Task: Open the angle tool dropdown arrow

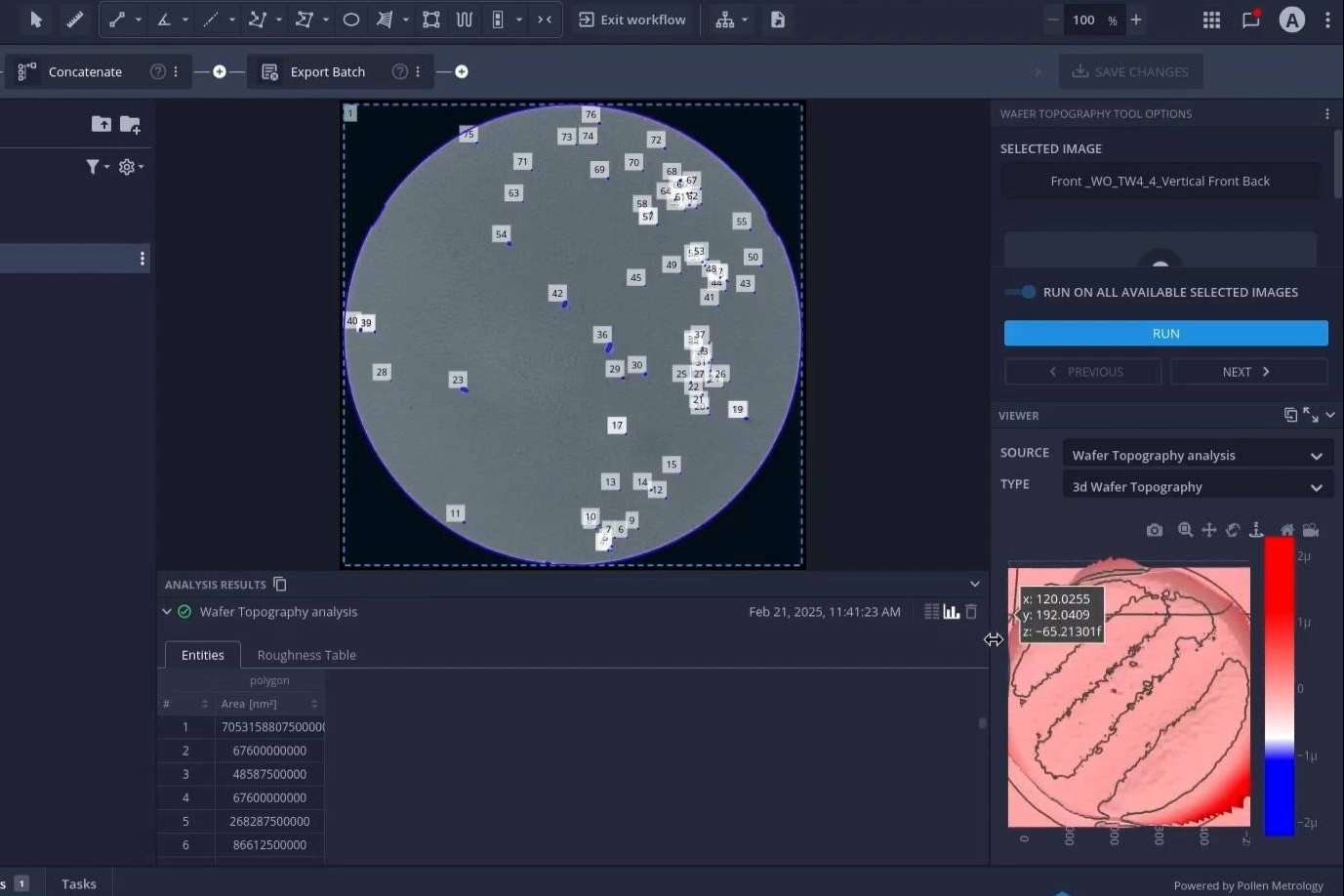Action: pos(184,20)
